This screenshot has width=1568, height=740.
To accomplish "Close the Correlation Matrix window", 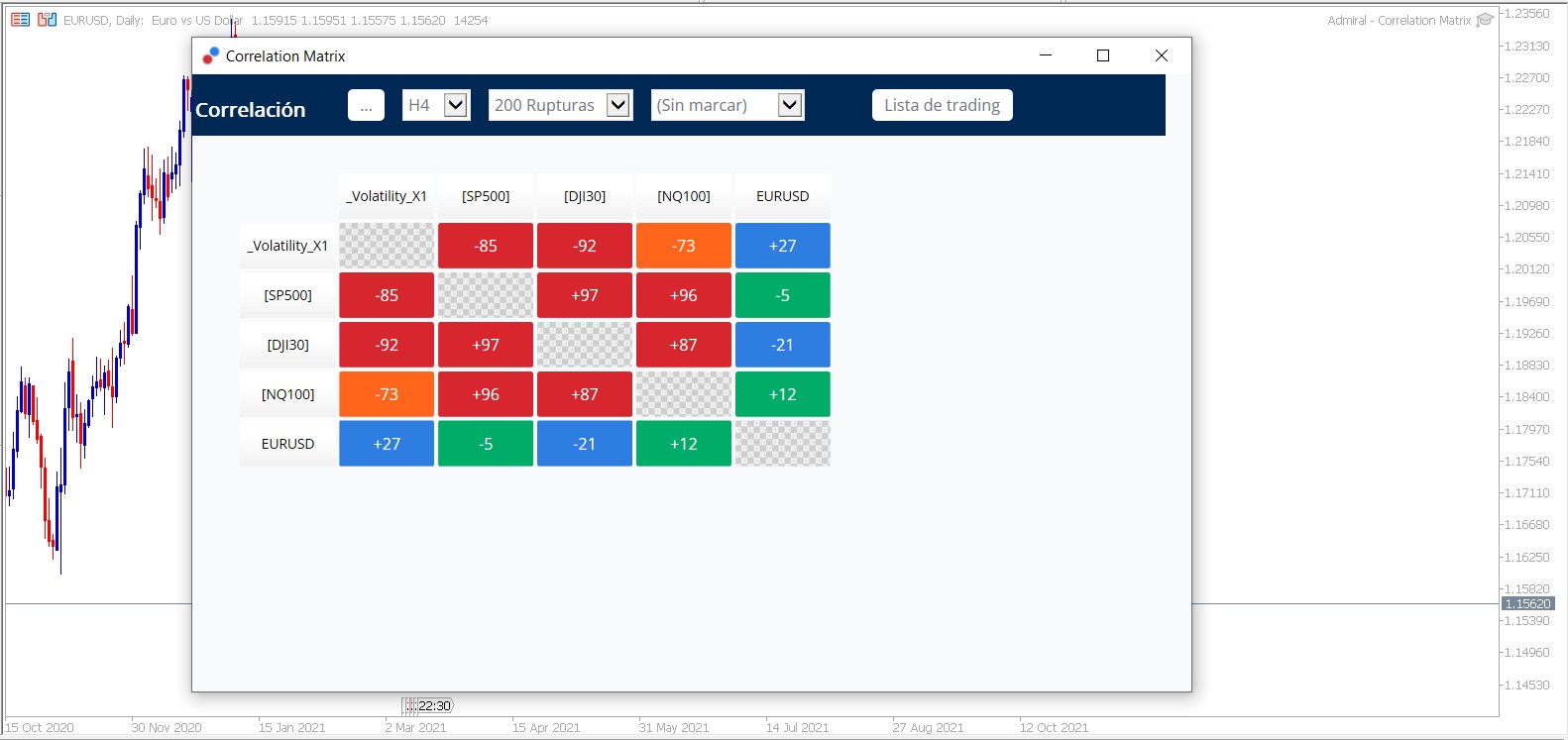I will (1162, 55).
